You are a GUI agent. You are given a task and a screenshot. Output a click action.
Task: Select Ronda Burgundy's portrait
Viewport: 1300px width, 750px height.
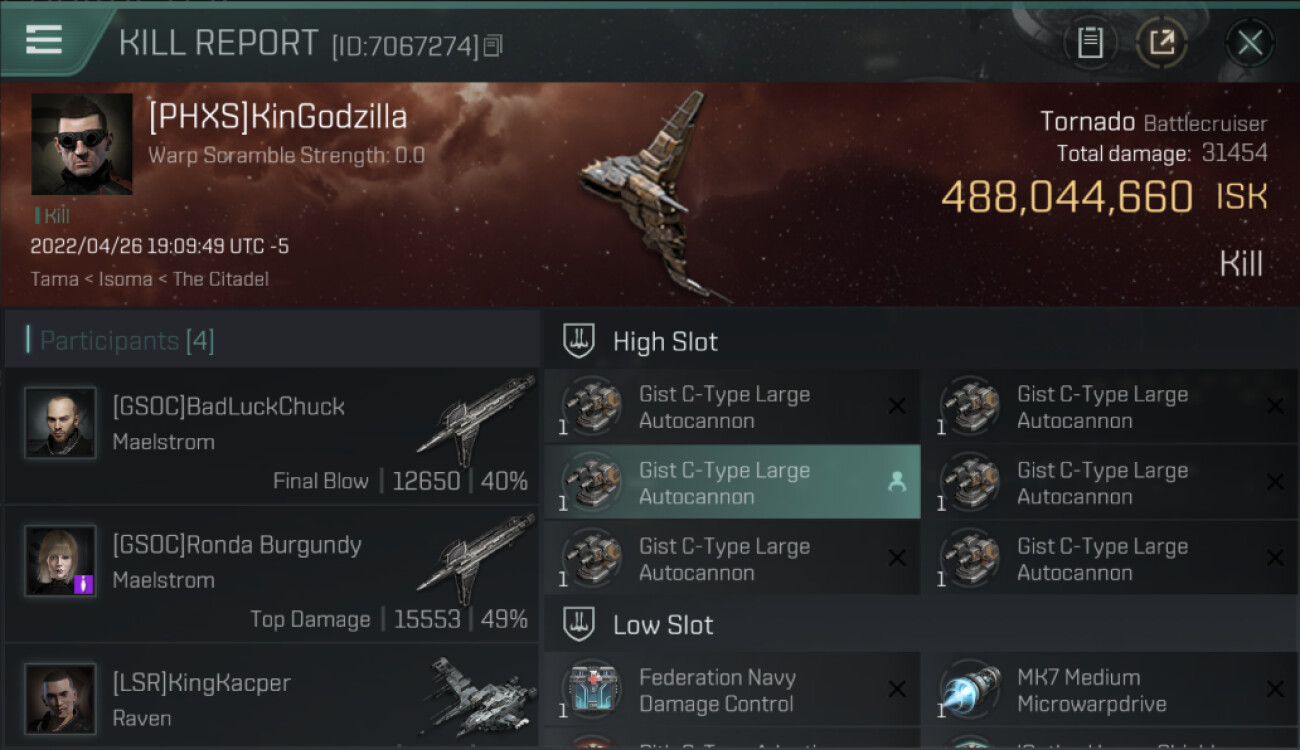click(x=60, y=561)
